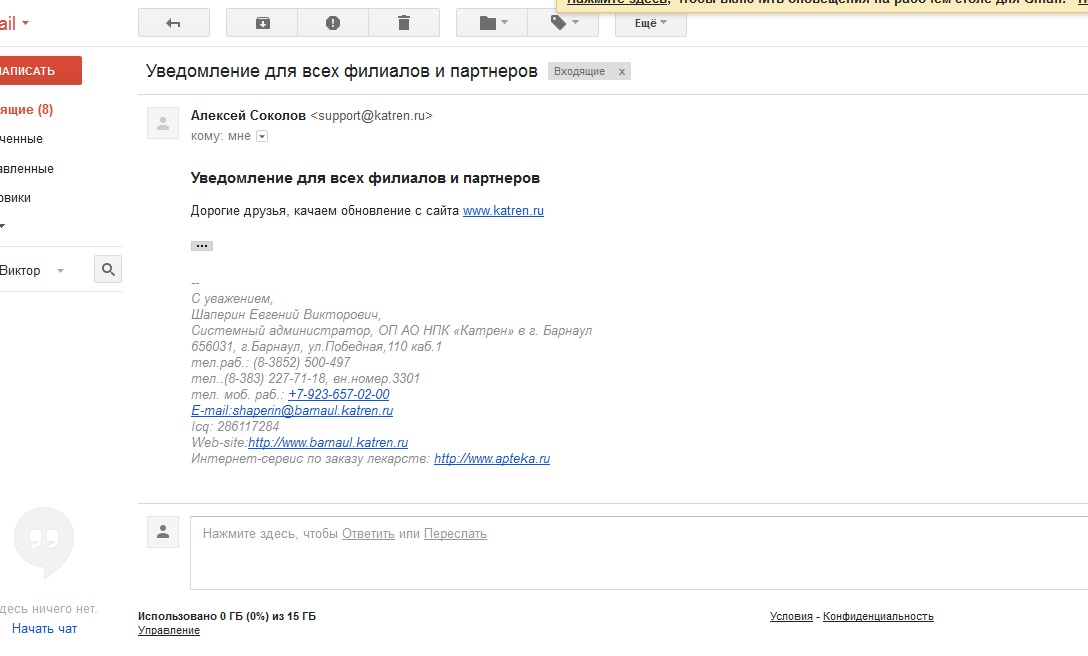The width and height of the screenshot is (1088, 656).
Task: Click inside the reply box
Action: 638,553
